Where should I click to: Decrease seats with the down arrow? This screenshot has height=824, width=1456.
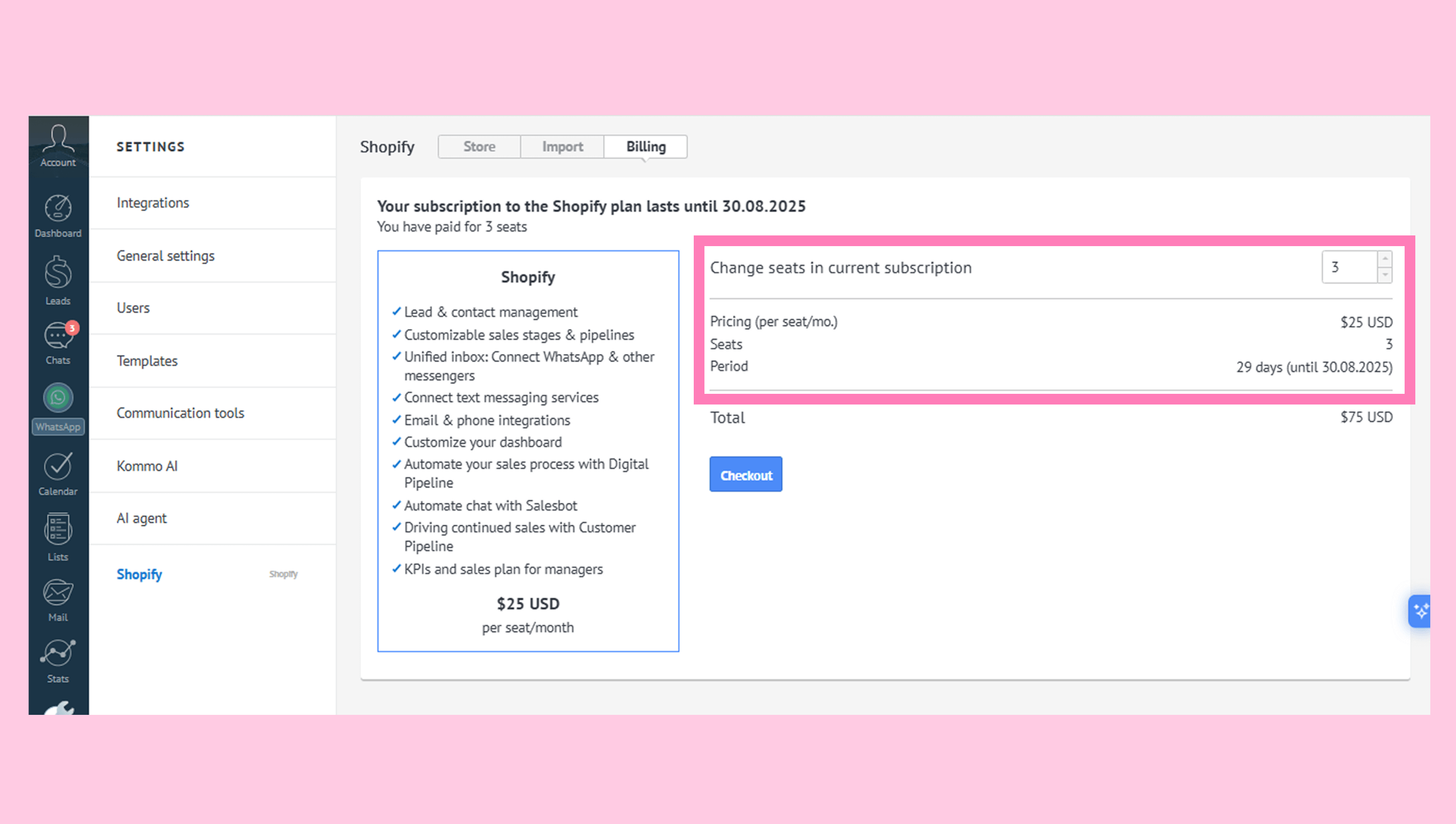coord(1385,274)
